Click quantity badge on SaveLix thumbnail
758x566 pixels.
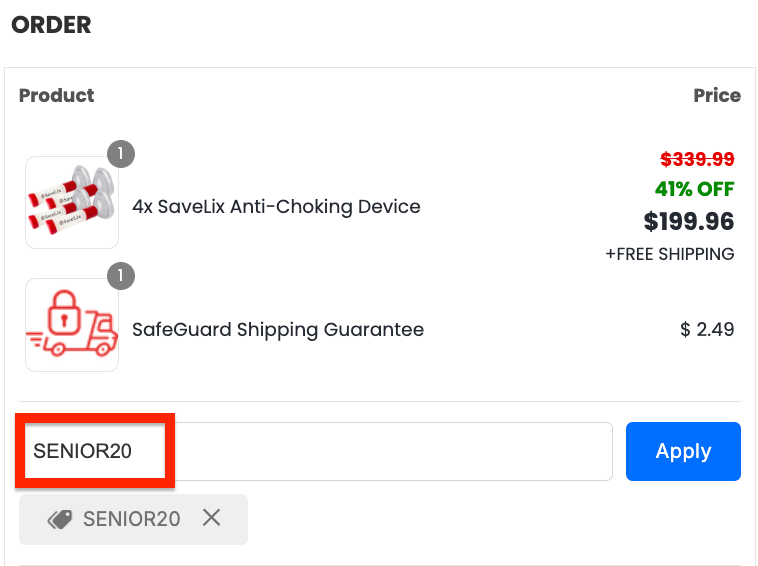[x=120, y=154]
